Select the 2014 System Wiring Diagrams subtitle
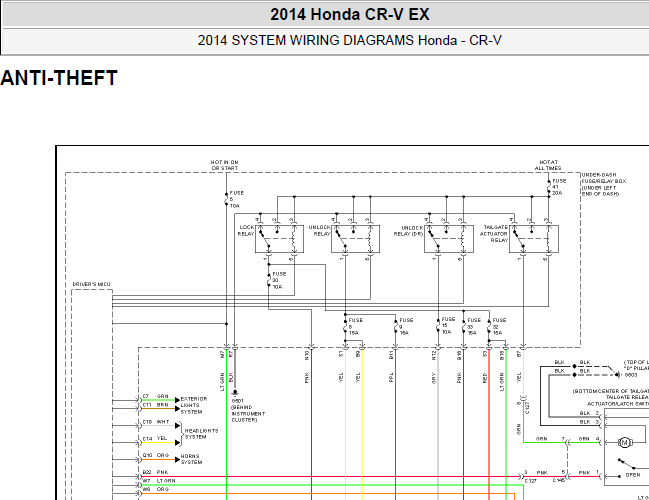This screenshot has height=500, width=649. (x=350, y=41)
